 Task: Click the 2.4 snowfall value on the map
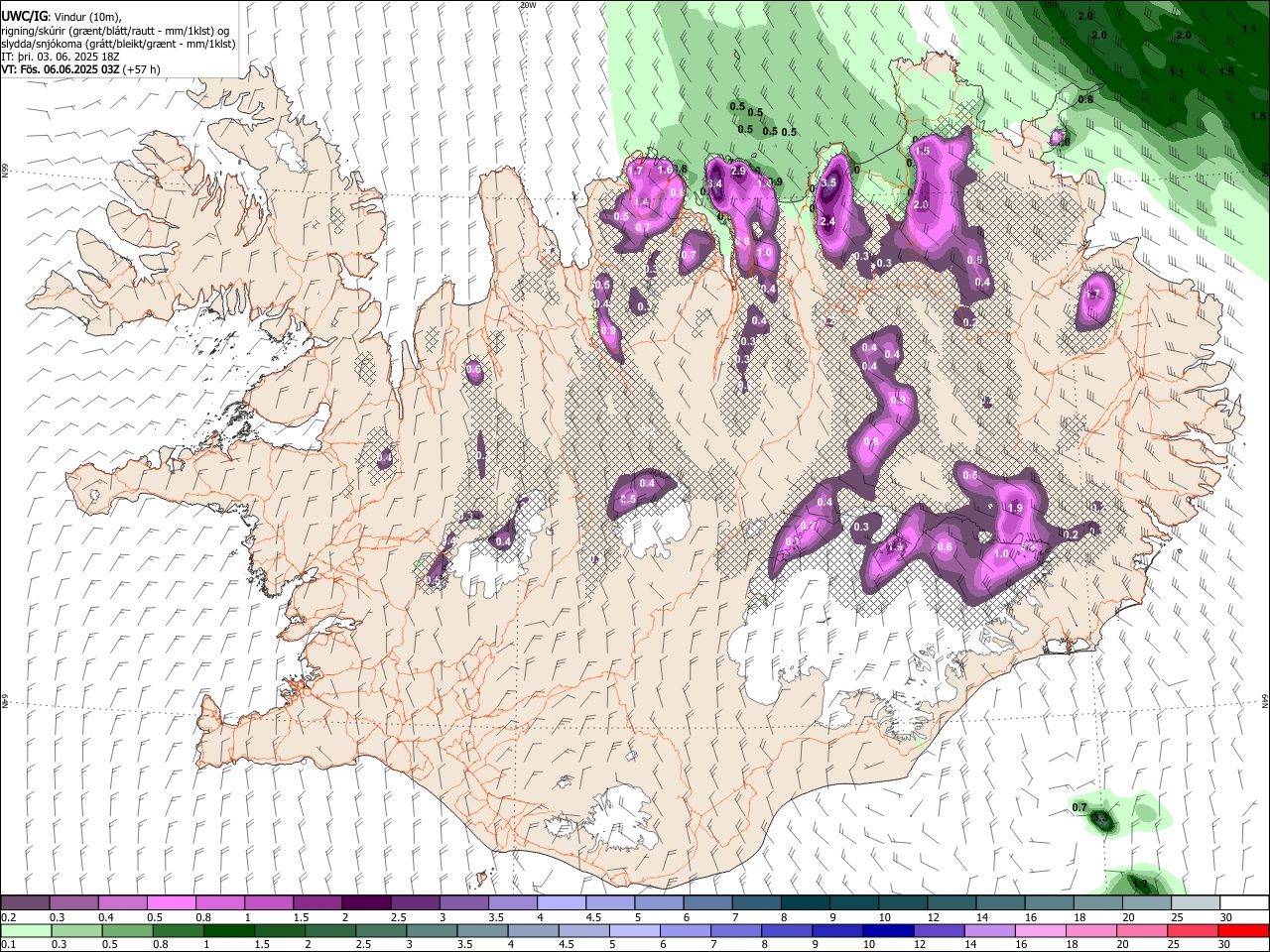[x=827, y=221]
